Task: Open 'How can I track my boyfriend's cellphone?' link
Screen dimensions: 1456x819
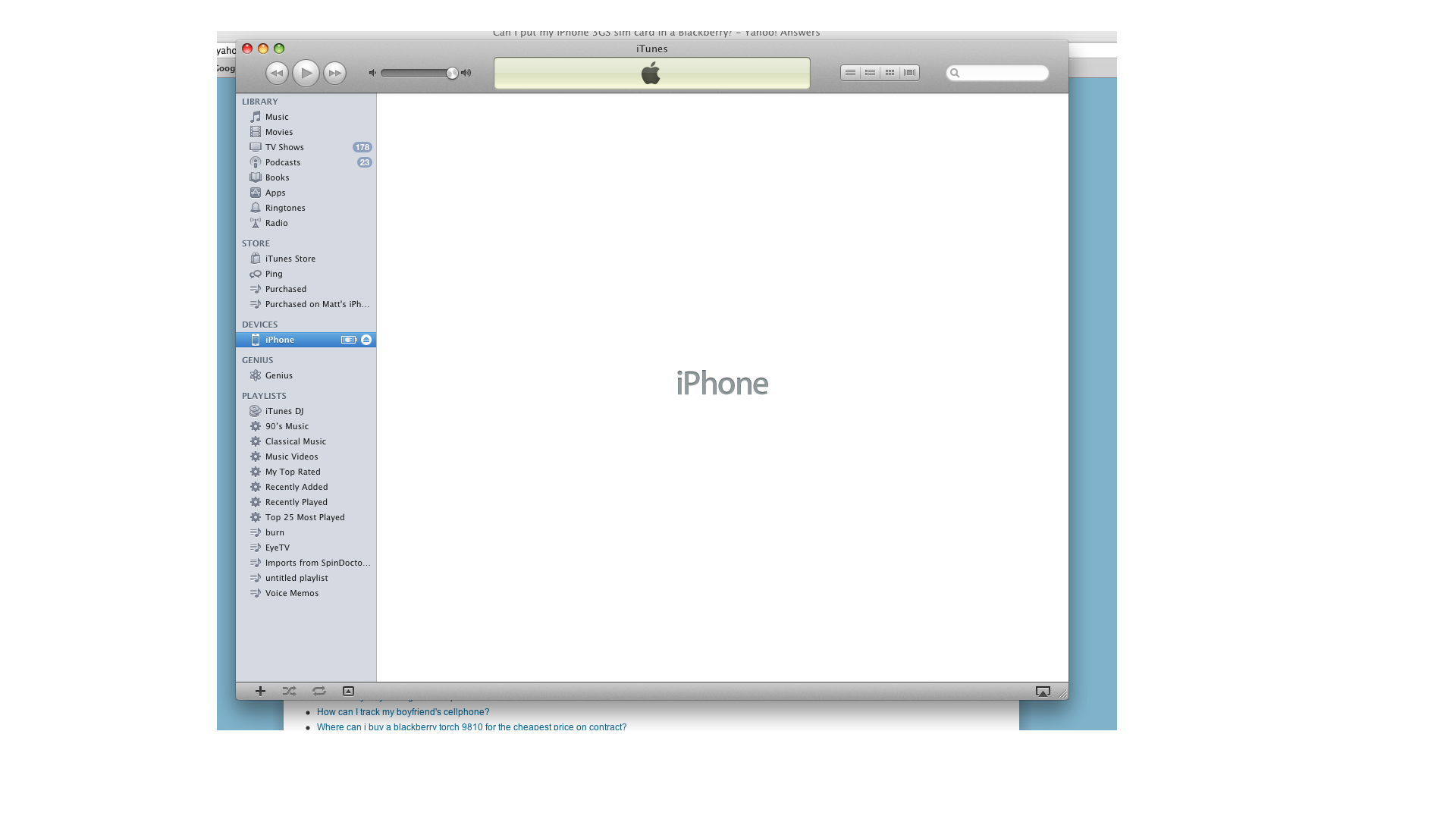Action: point(403,712)
